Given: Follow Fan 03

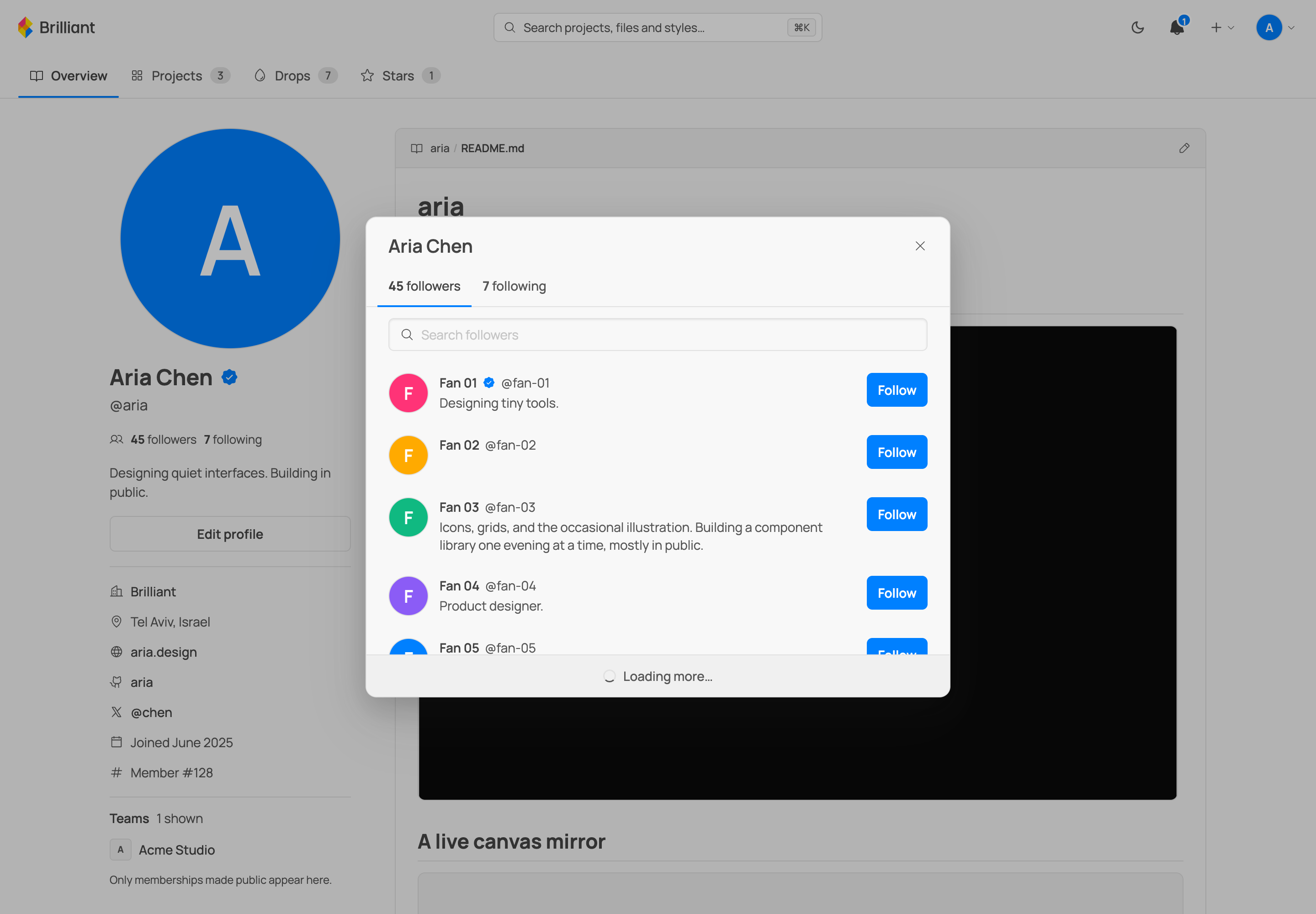Looking at the screenshot, I should pyautogui.click(x=897, y=514).
